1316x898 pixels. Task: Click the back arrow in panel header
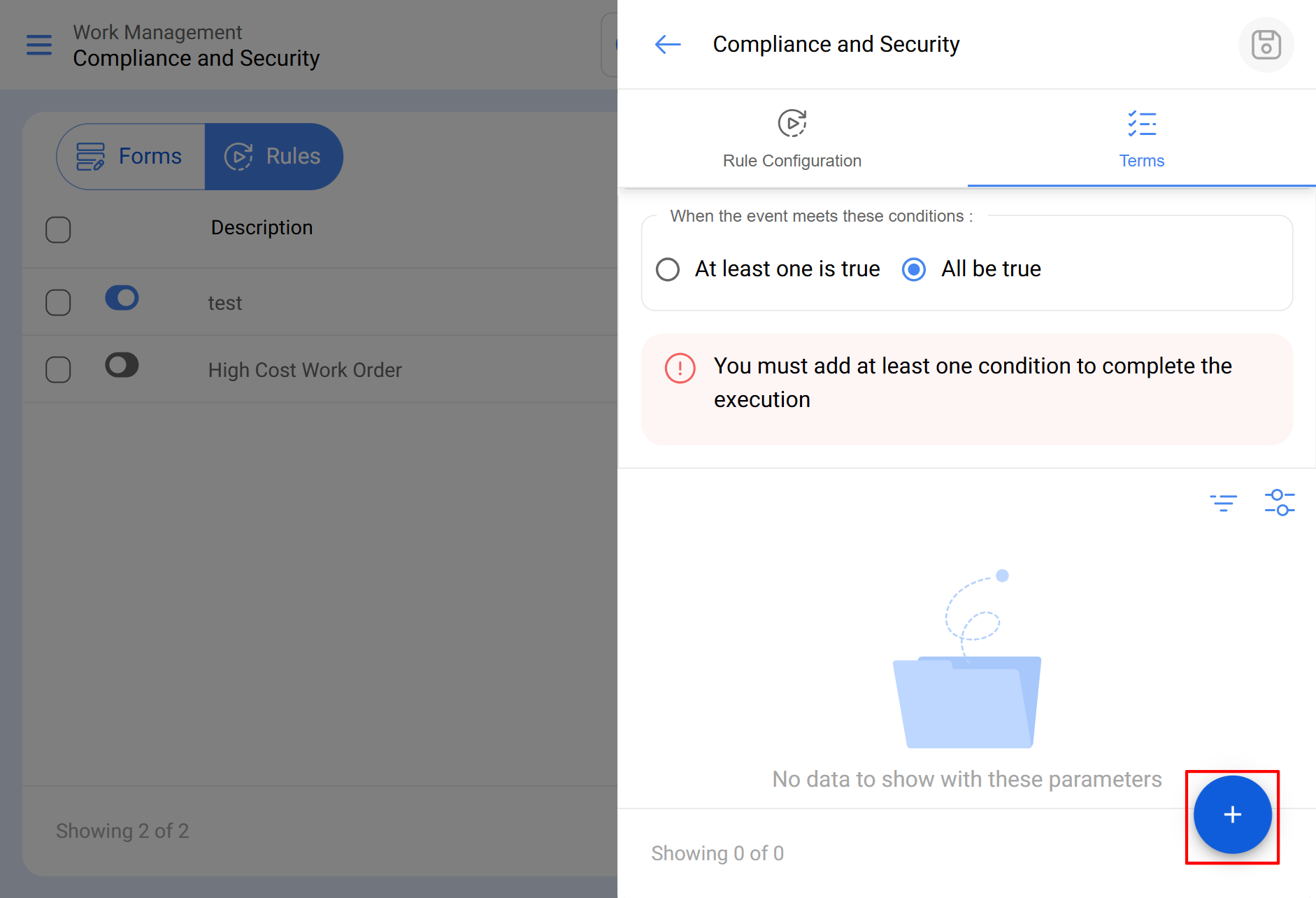[x=667, y=45]
